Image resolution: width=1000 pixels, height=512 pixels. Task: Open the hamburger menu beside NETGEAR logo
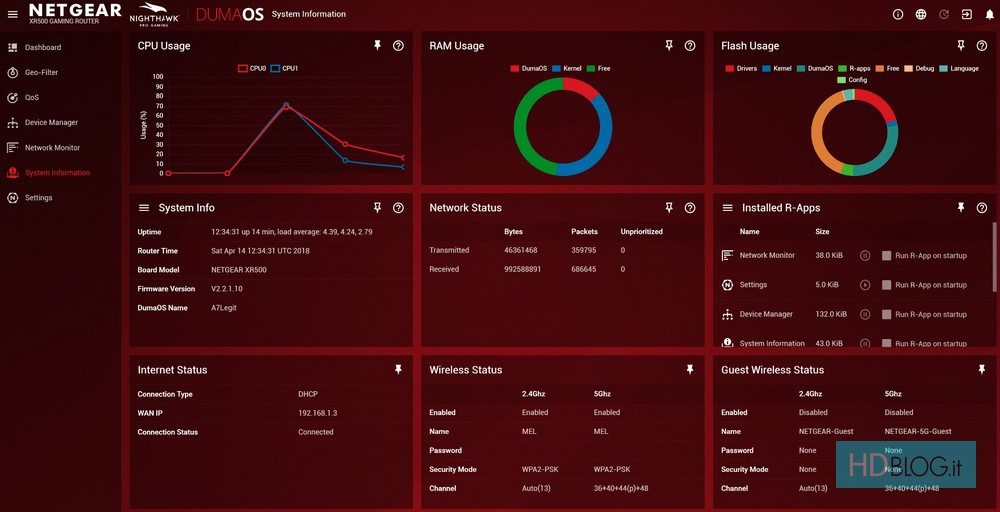13,14
